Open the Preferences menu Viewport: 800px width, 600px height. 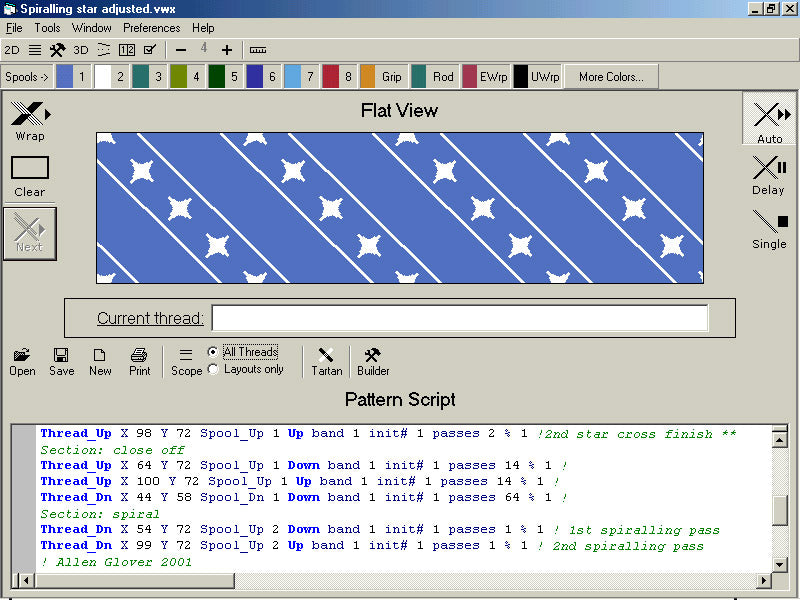pos(151,28)
